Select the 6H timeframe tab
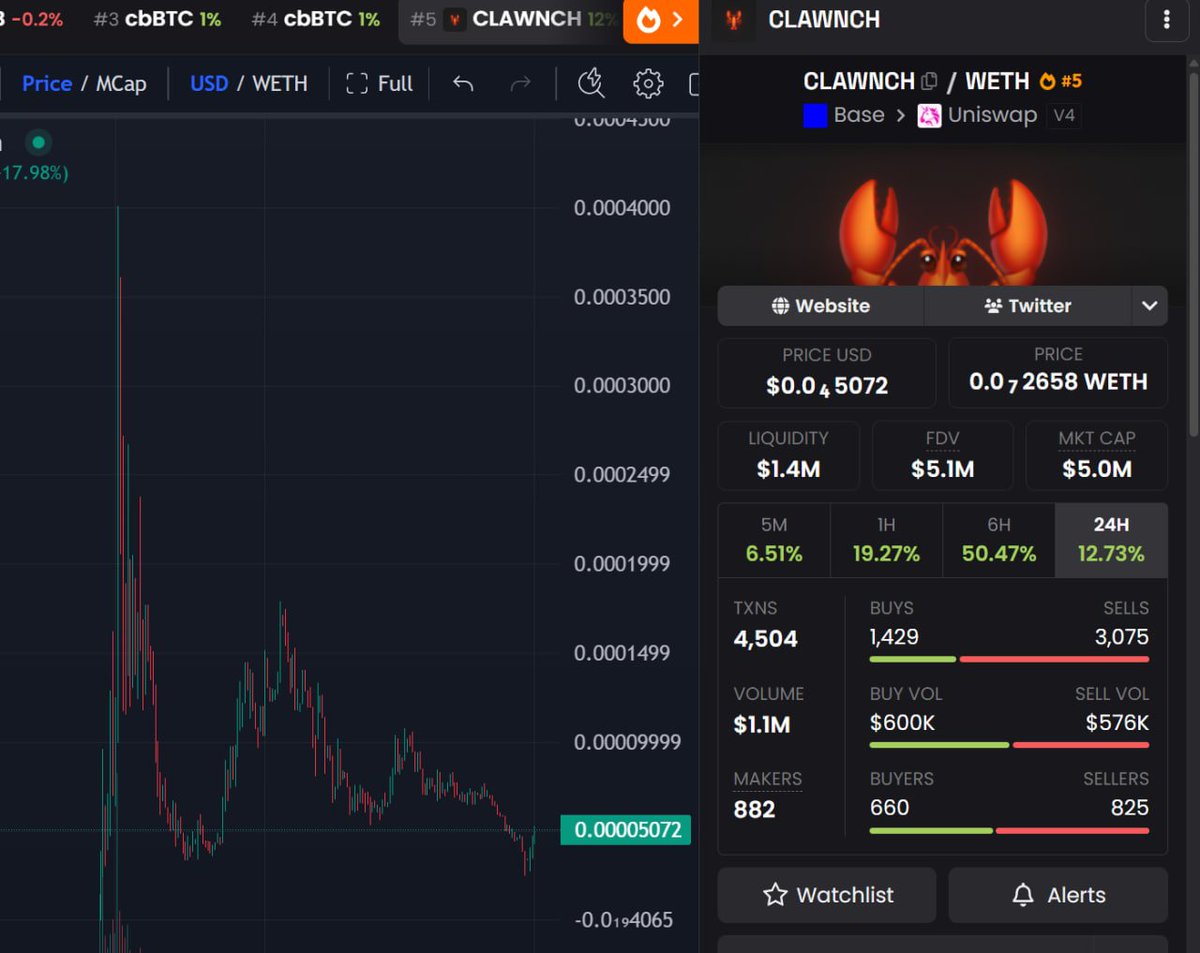 point(999,541)
